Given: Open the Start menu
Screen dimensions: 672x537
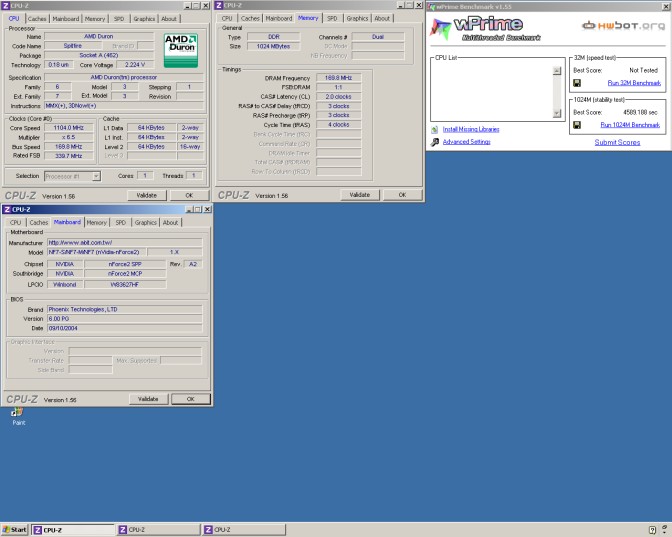Looking at the screenshot, I should click(15, 530).
